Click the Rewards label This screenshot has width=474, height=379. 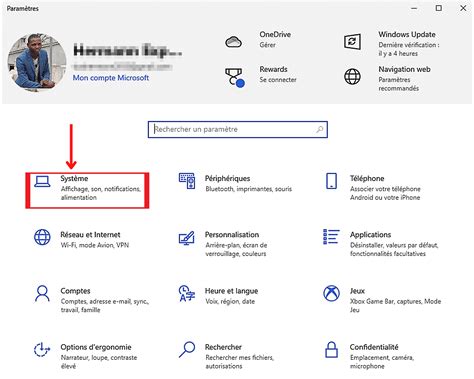(273, 69)
